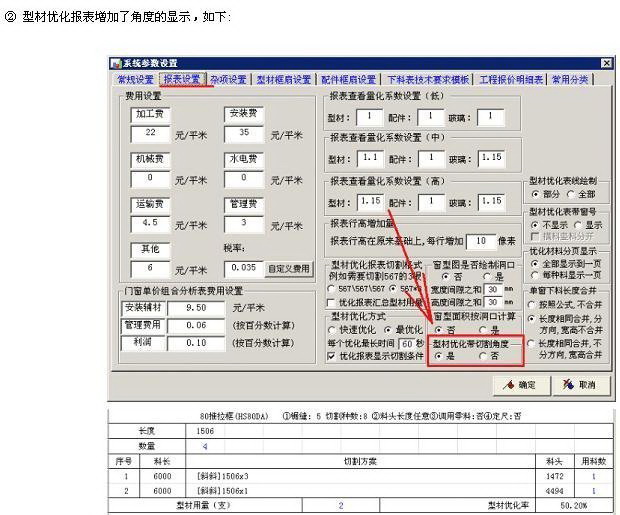Click the 加工费 value field showing 22

point(150,134)
